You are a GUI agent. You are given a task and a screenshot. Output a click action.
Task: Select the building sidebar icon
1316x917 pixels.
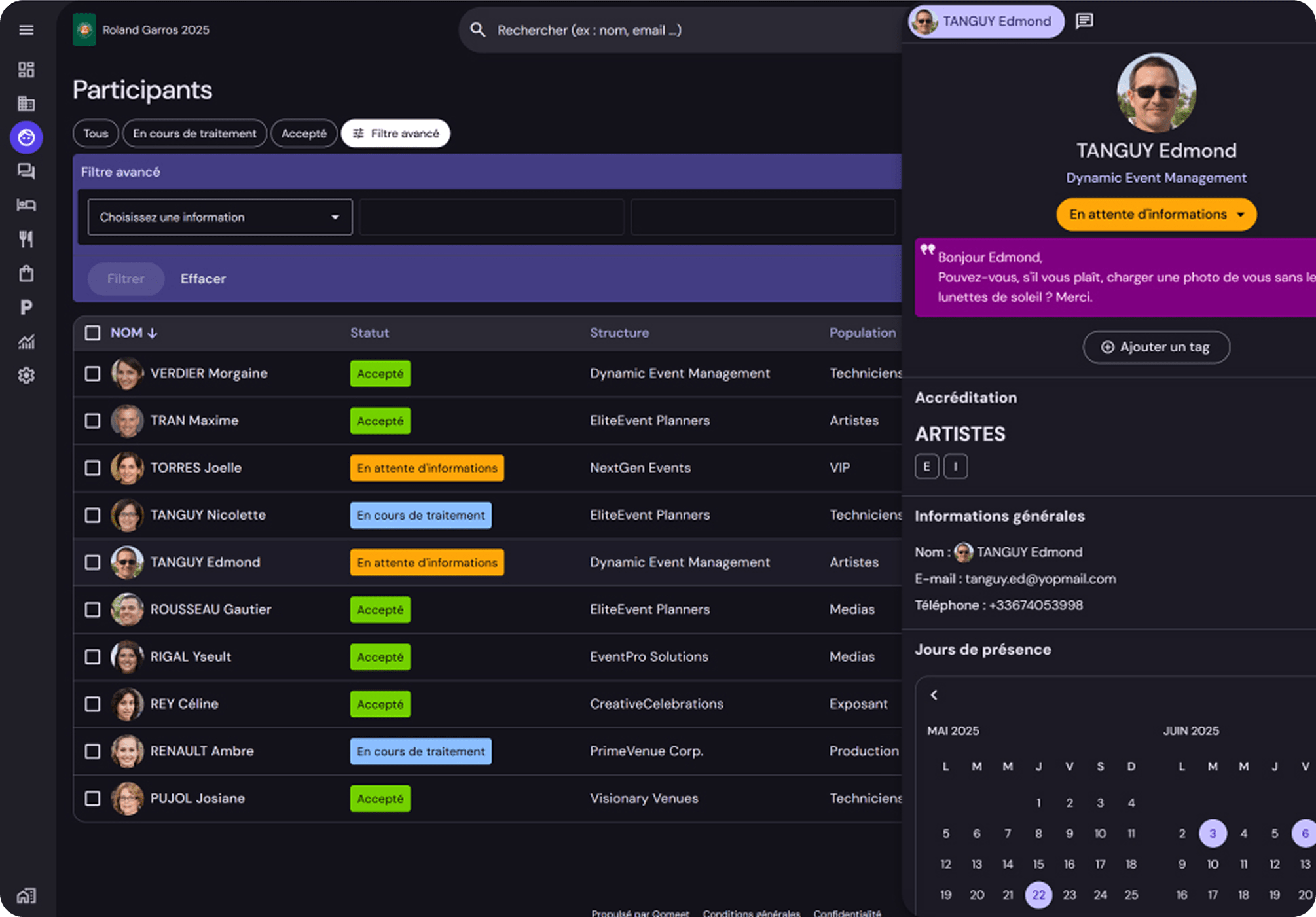tap(26, 103)
